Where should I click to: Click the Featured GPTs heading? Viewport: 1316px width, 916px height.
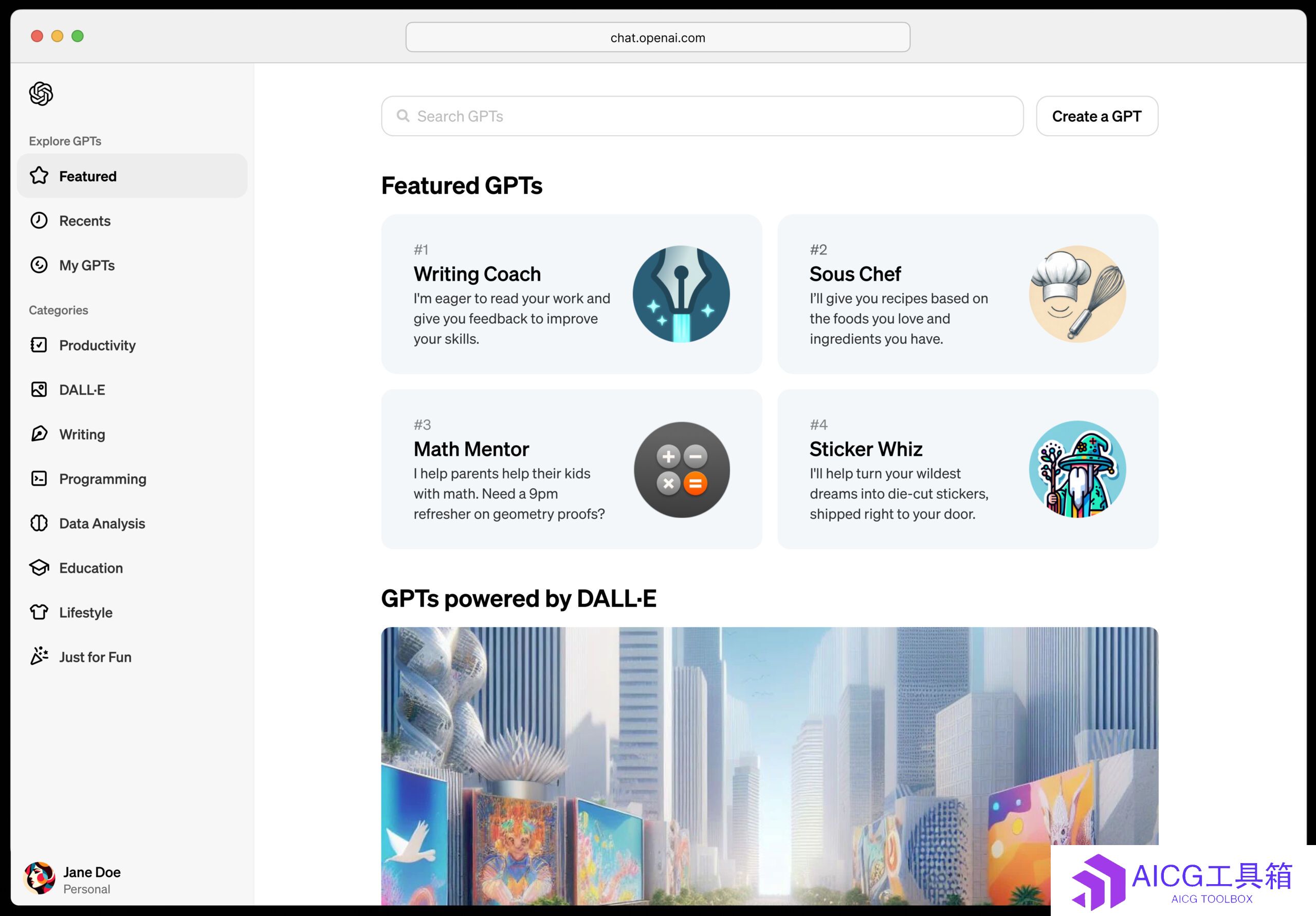[462, 186]
